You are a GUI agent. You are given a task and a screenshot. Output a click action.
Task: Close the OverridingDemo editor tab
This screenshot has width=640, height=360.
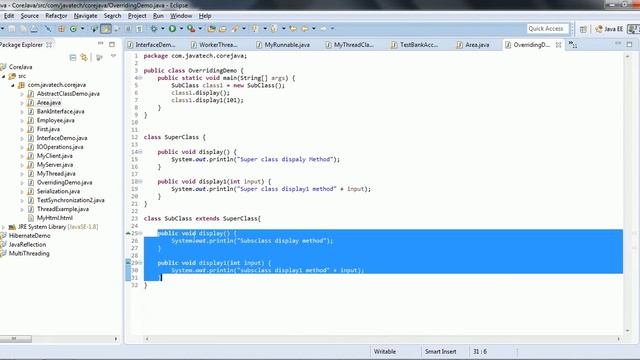[558, 45]
